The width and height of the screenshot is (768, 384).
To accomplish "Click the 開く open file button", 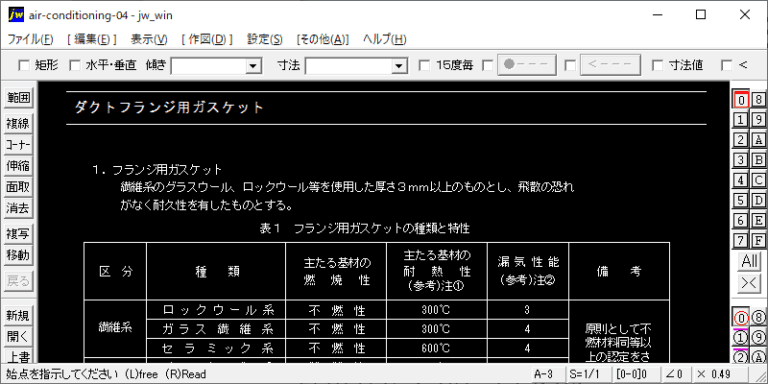I will pyautogui.click(x=18, y=337).
